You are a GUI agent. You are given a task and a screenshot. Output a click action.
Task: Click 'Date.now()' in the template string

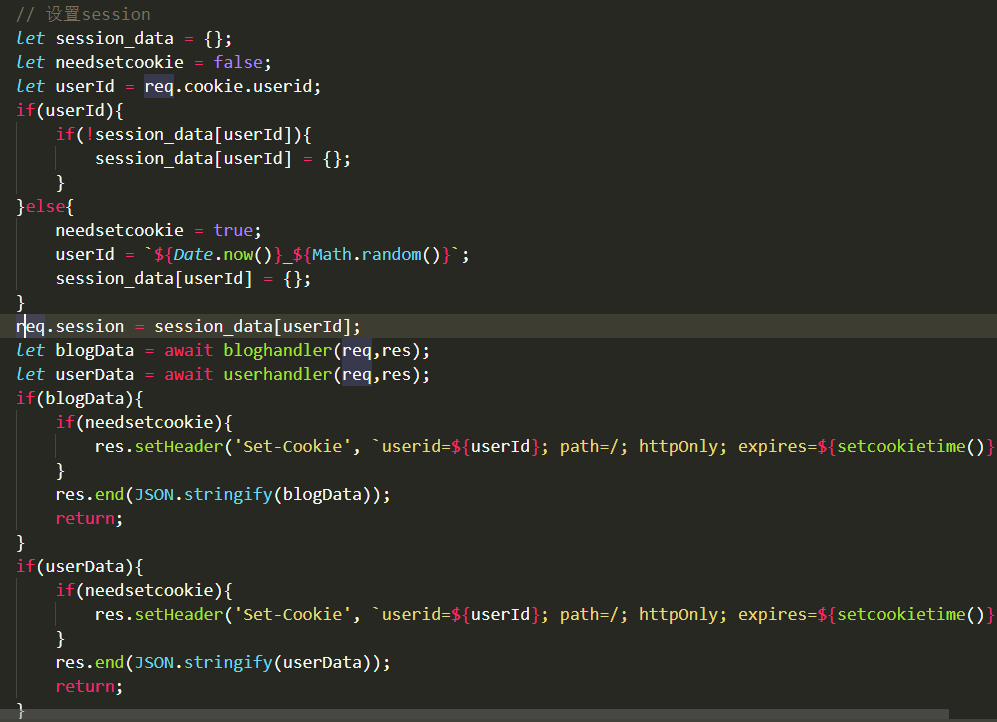[x=223, y=254]
